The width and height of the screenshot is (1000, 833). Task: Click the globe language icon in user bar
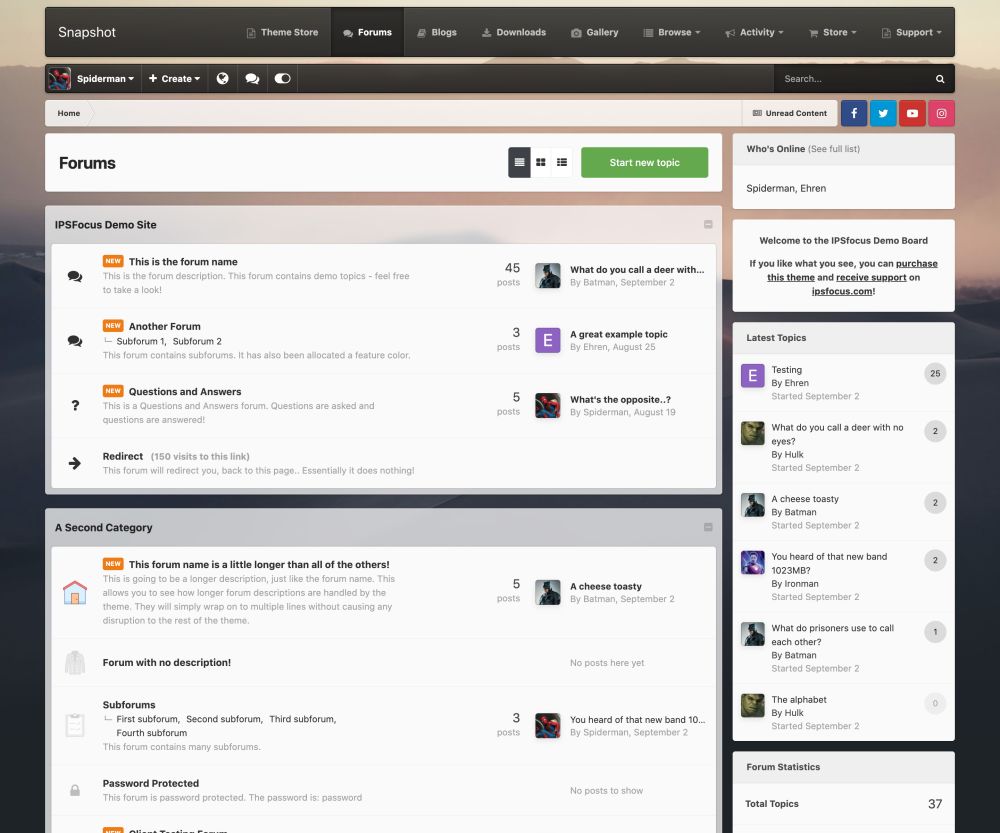(x=222, y=78)
